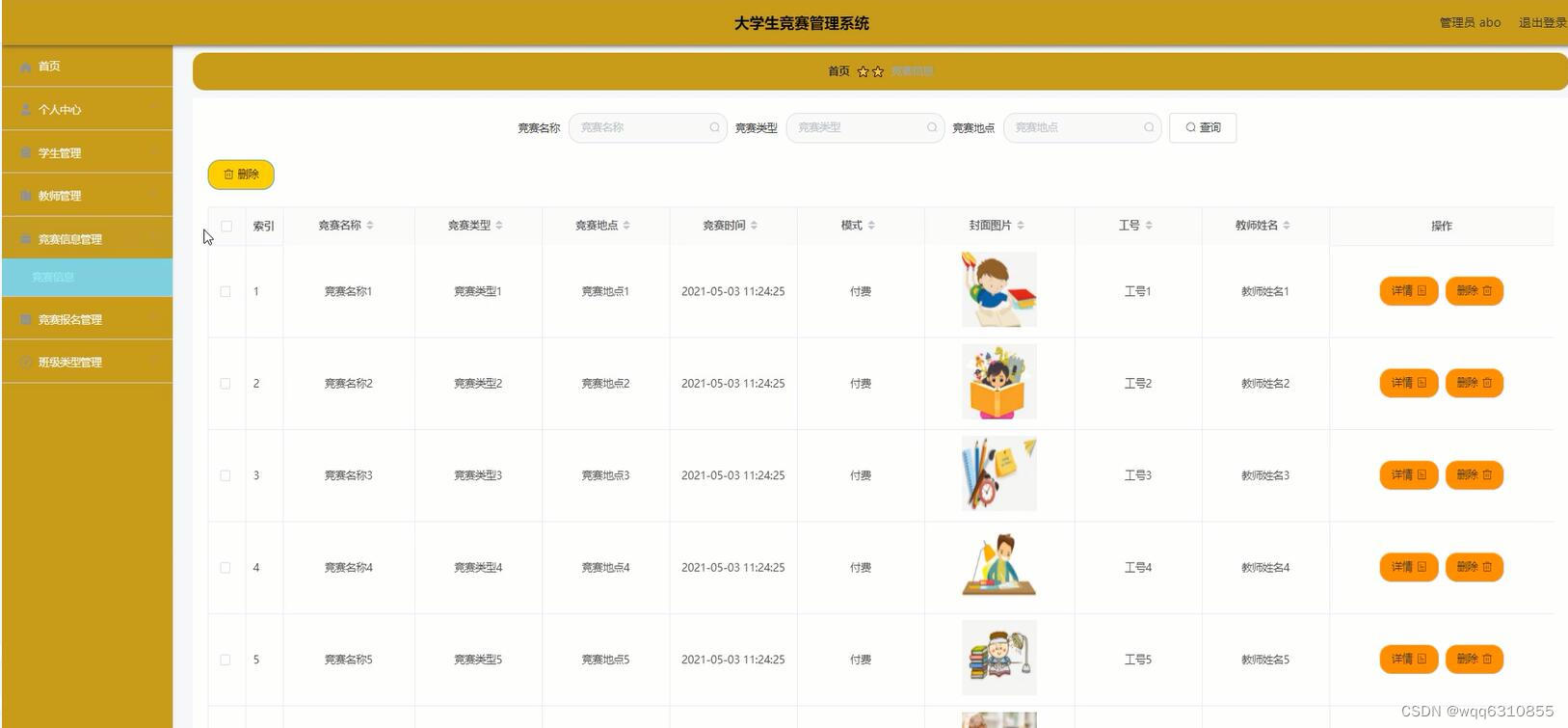Focus the 竞赛名称 search input

coord(648,127)
